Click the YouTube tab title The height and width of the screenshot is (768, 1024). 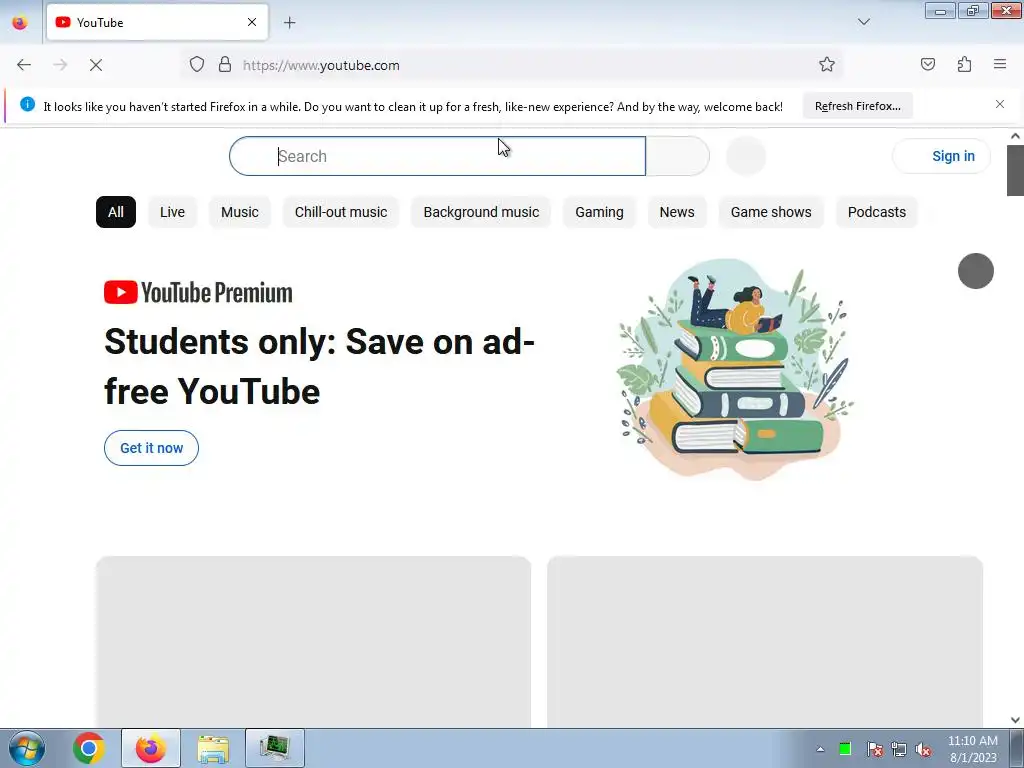coord(100,22)
